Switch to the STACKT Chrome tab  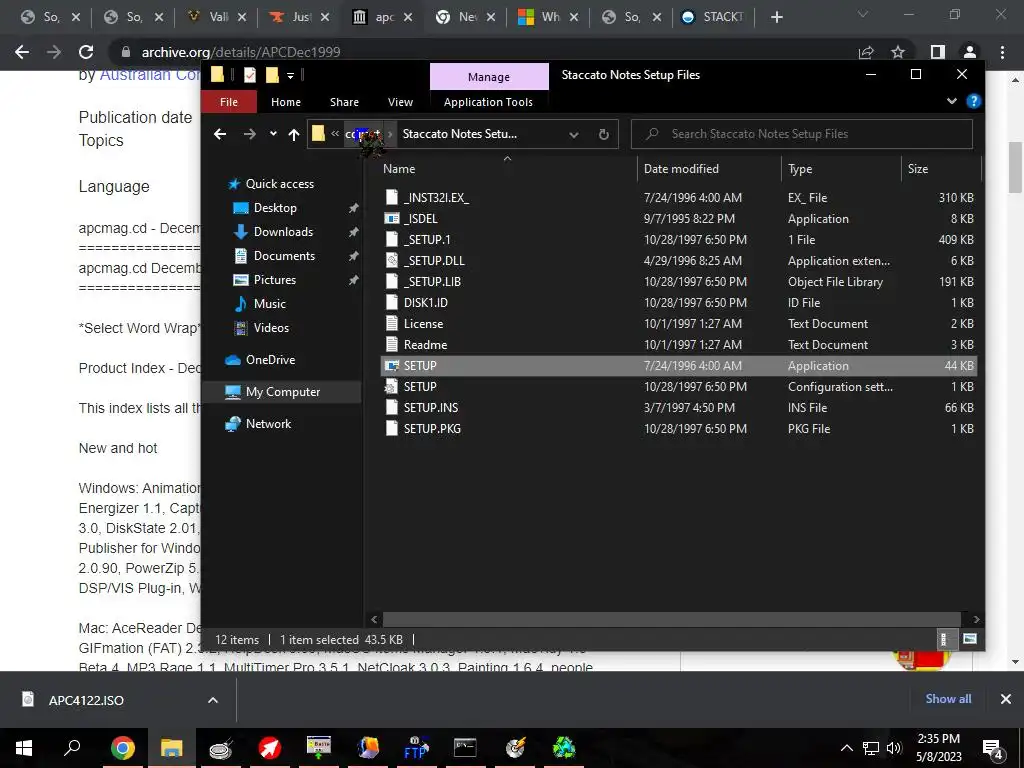click(x=712, y=17)
